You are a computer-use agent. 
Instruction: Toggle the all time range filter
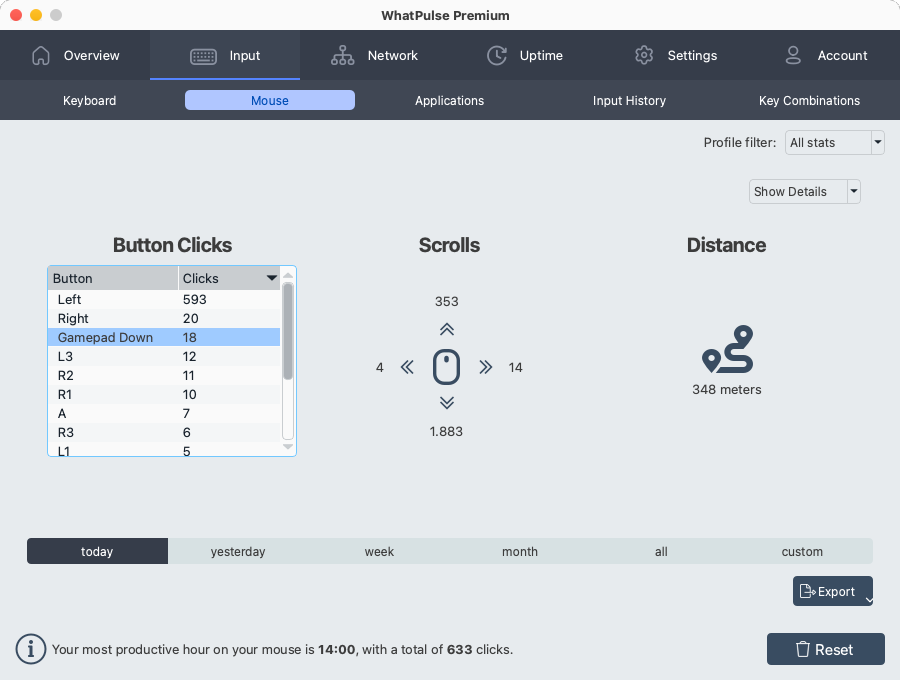(x=661, y=550)
